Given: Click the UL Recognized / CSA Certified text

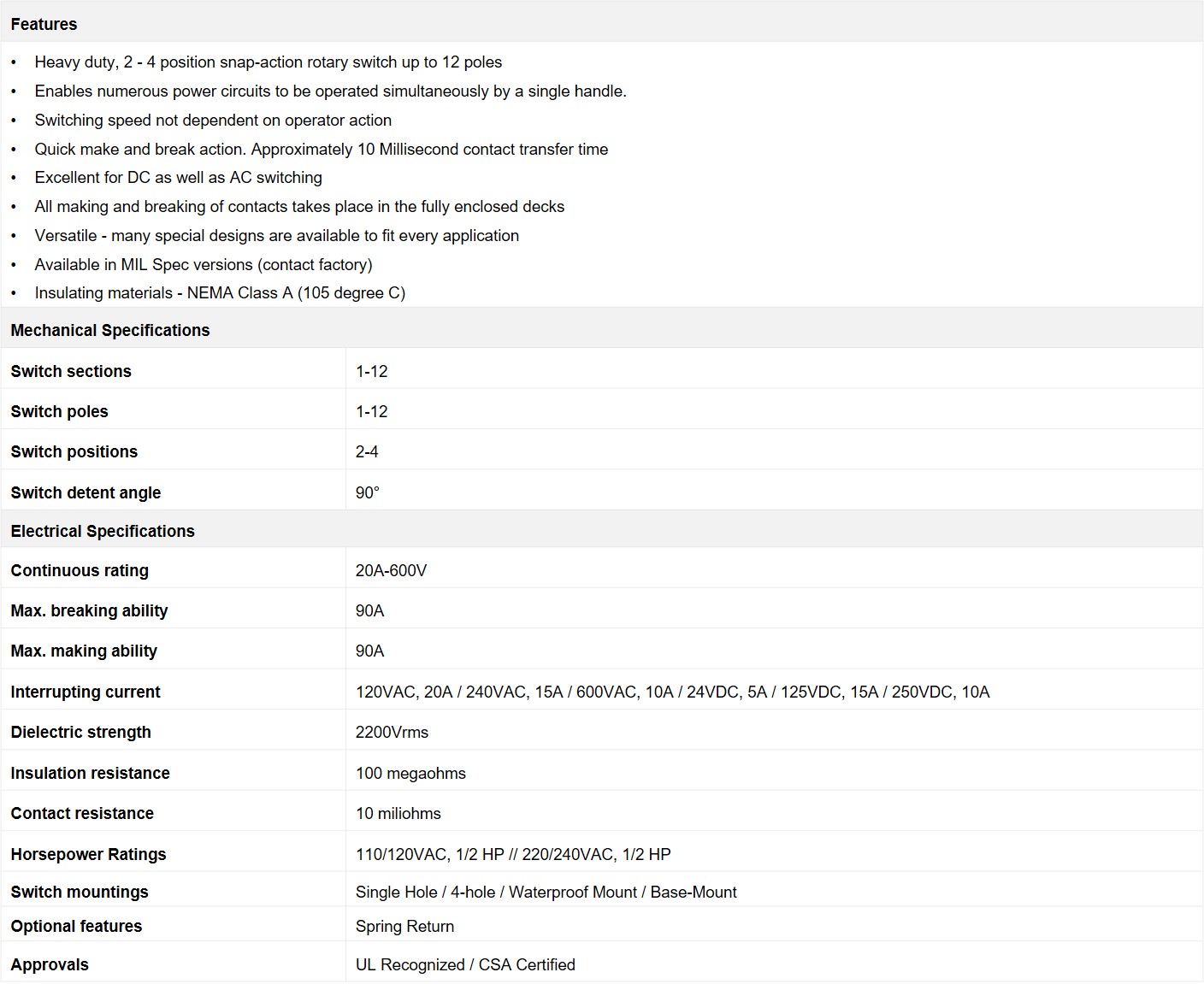Looking at the screenshot, I should coord(465,964).
